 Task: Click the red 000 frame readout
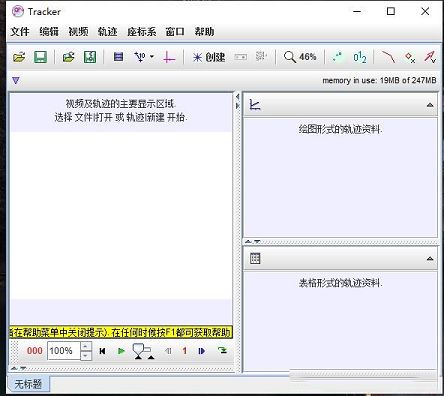click(x=35, y=351)
